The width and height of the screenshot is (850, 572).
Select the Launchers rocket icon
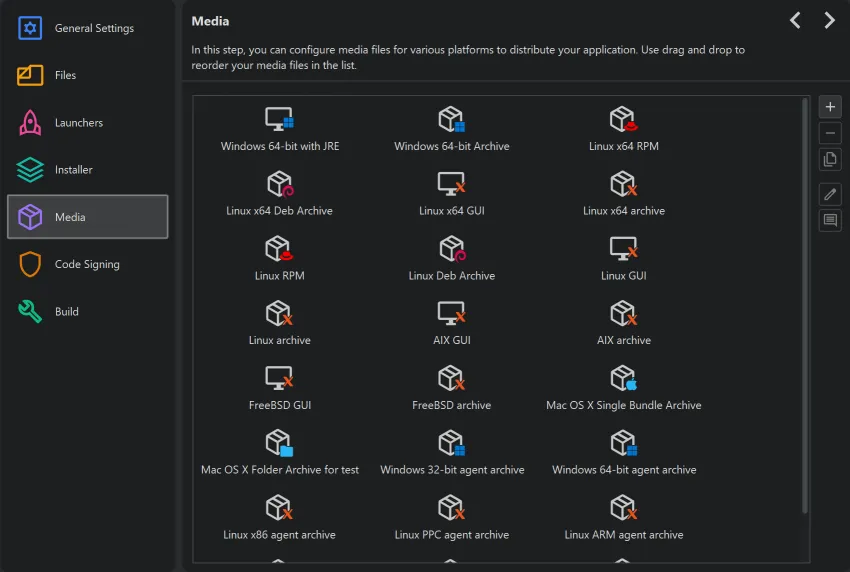coord(30,123)
